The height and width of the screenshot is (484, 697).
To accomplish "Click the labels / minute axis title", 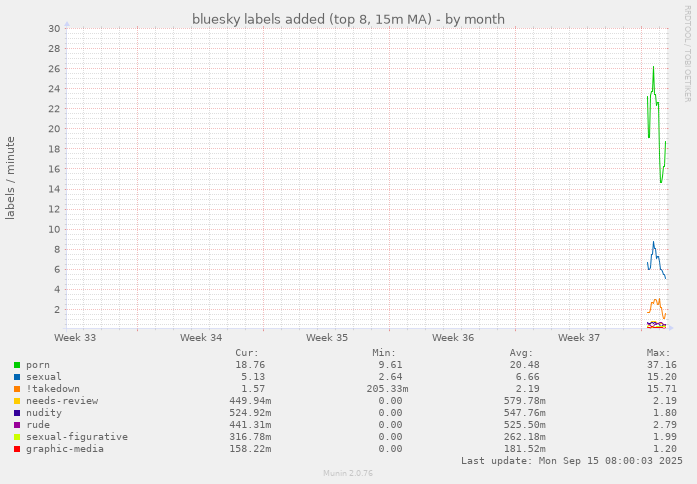I will [x=10, y=178].
